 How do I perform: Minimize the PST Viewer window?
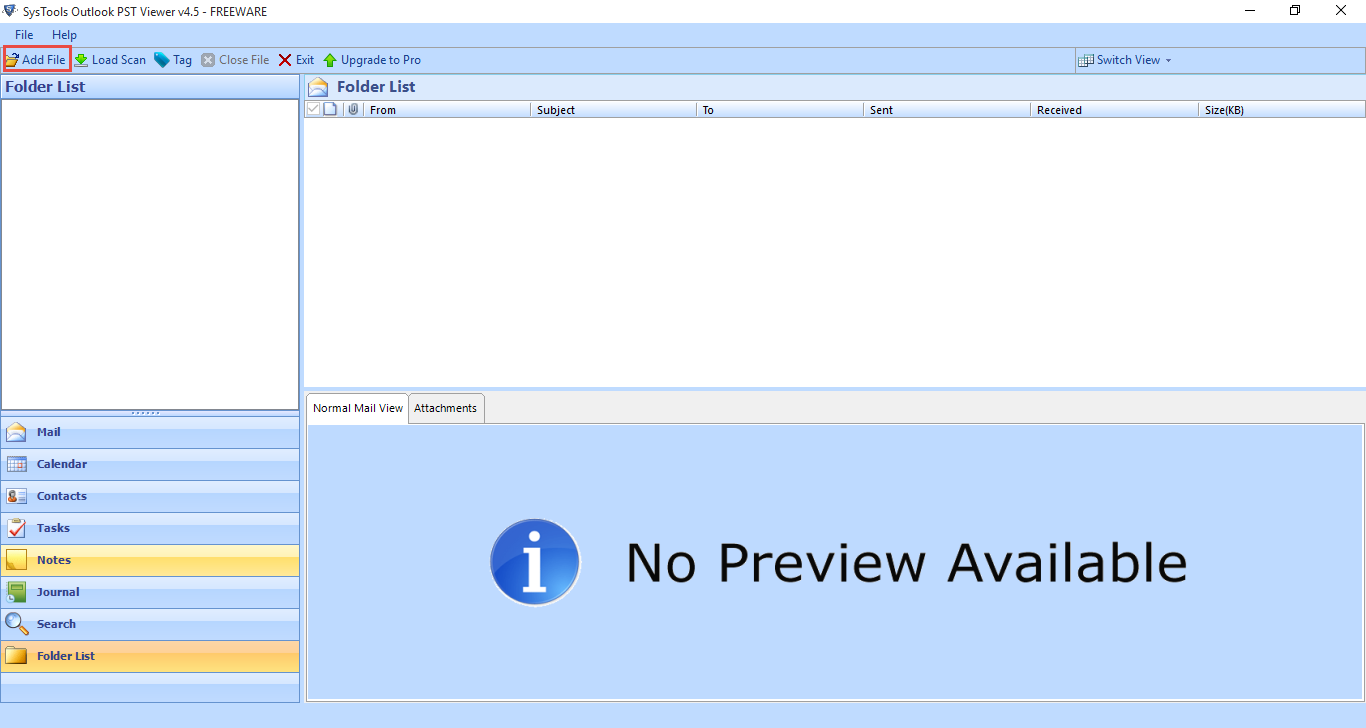[x=1250, y=11]
